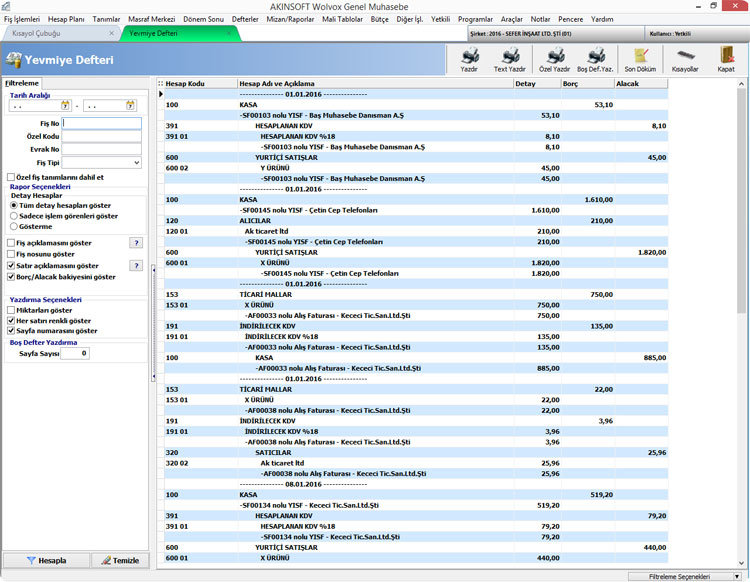Viewport: 750px width, 582px height.
Task: Open the Yardım menu
Action: click(x=602, y=19)
